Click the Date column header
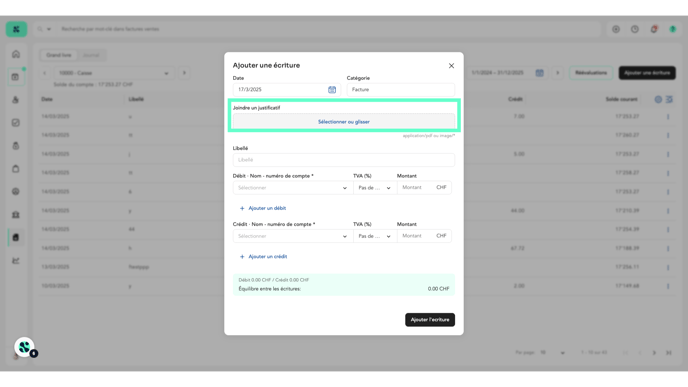The width and height of the screenshot is (688, 387). tap(47, 100)
